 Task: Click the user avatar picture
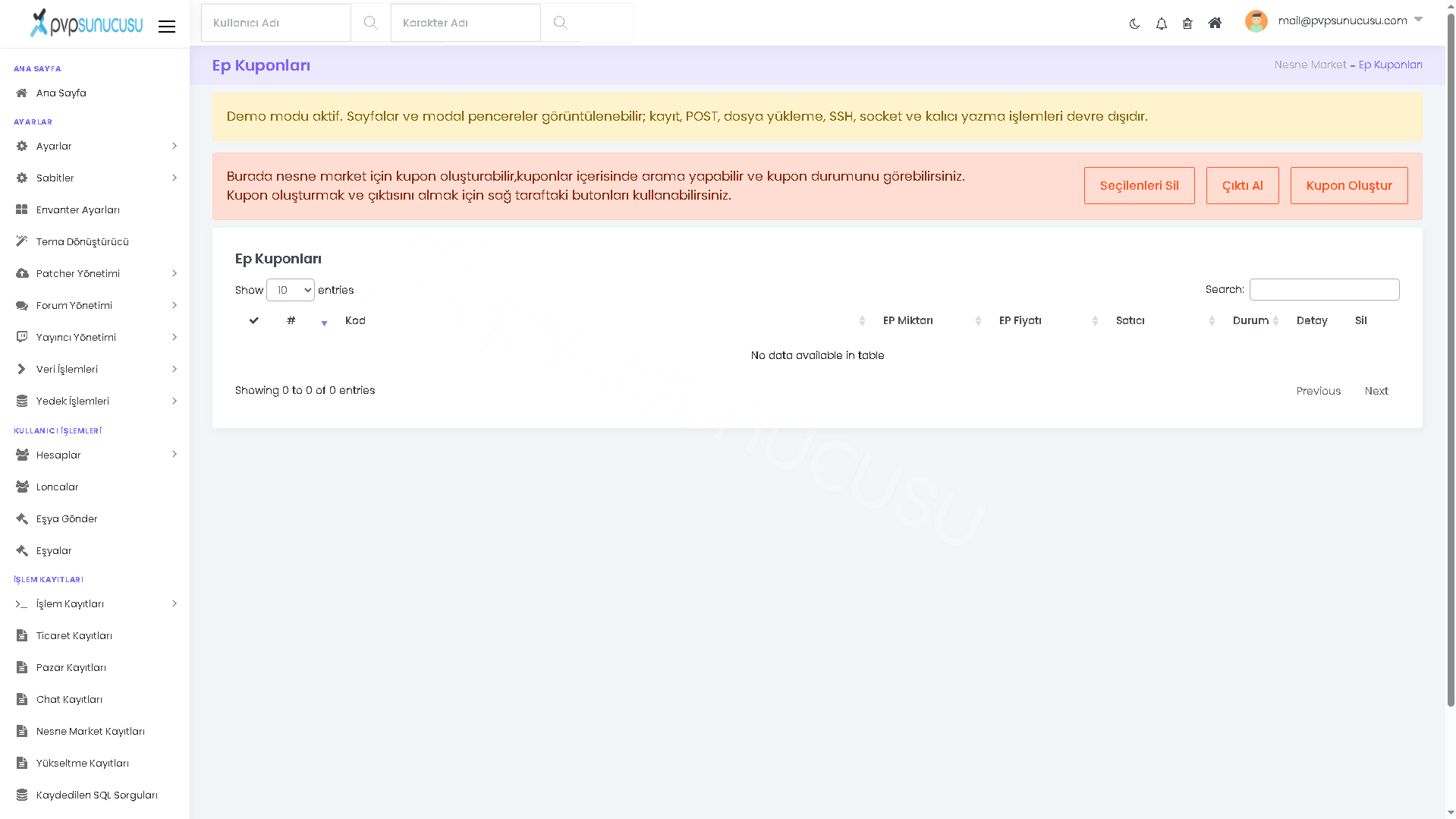1256,21
